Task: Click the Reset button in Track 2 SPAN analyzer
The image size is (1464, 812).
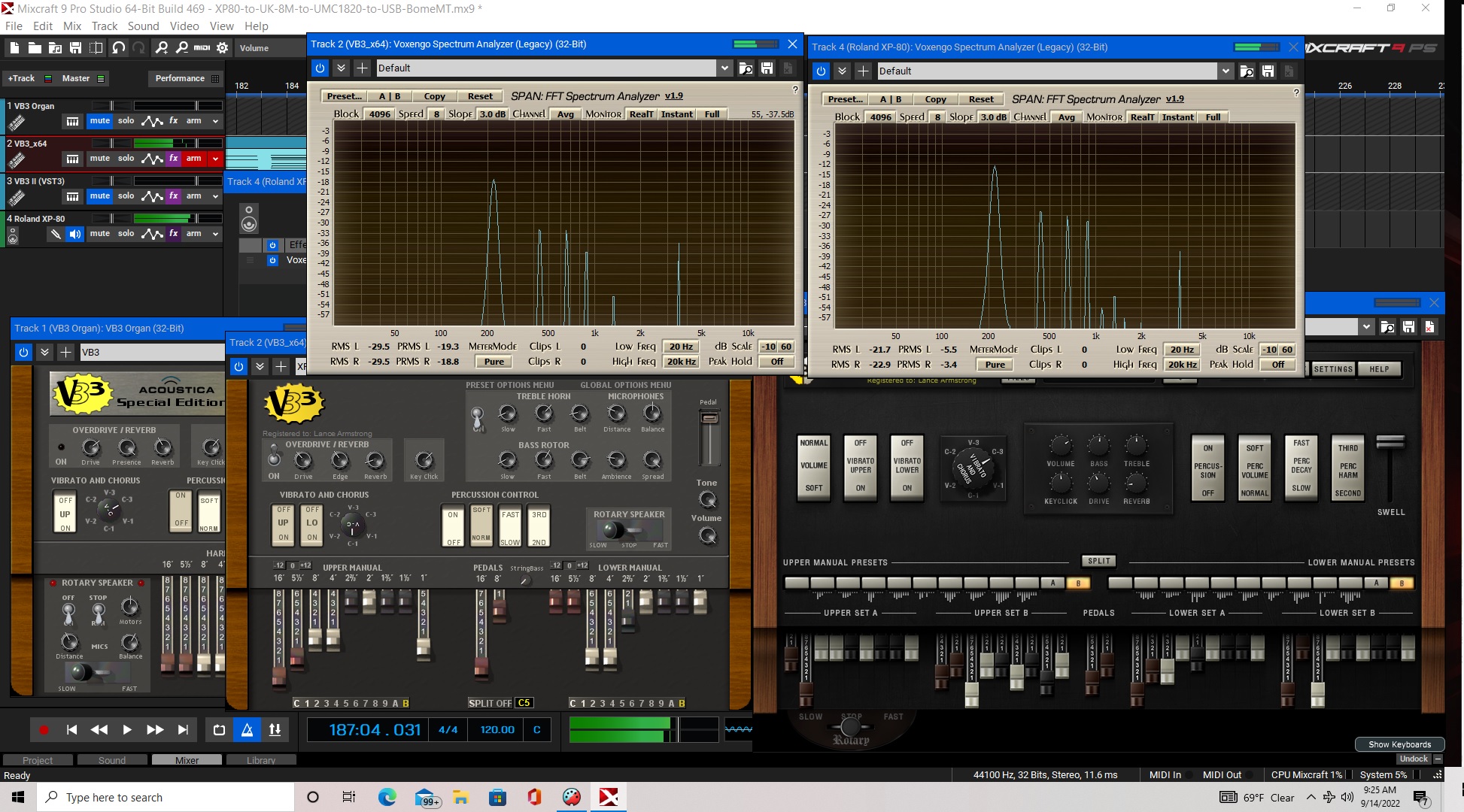Action: (478, 96)
